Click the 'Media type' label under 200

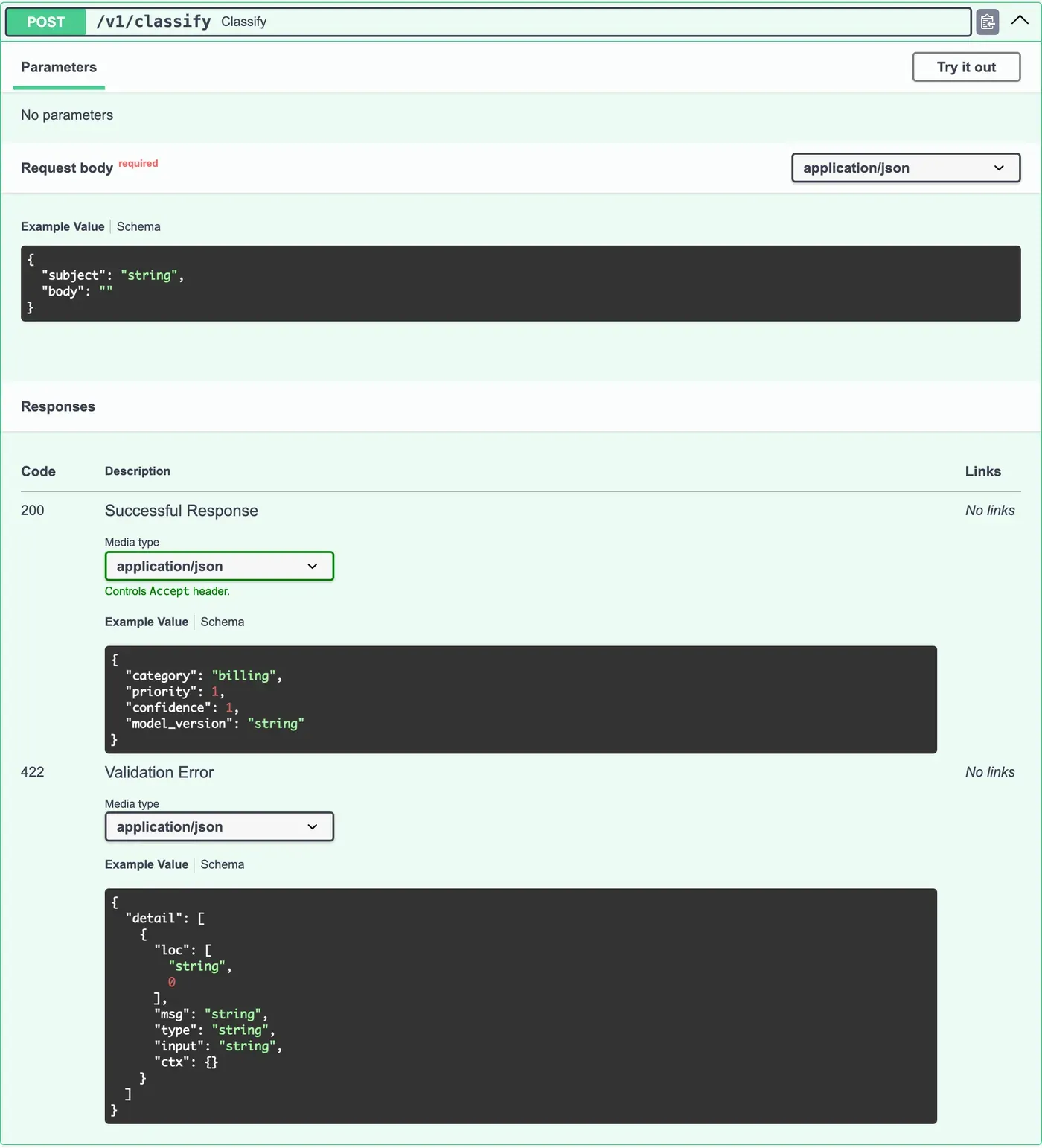click(132, 543)
